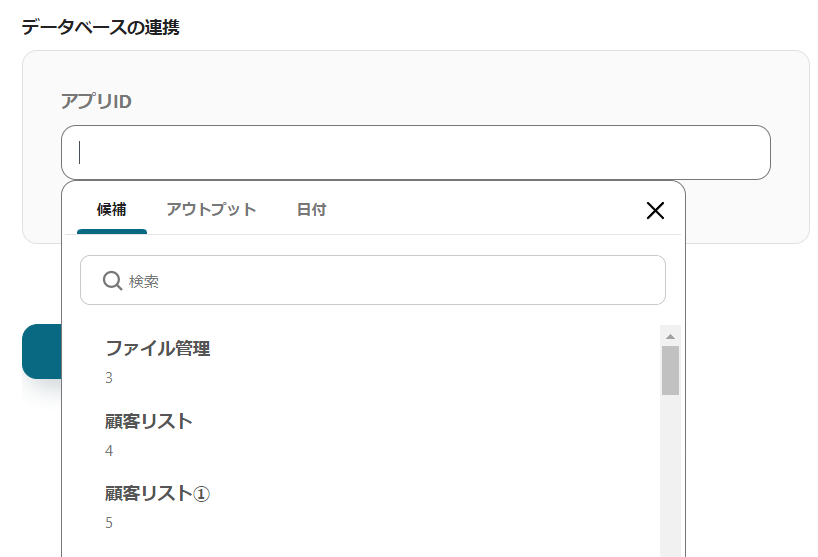Click the empty area right of 日付 tab

point(480,210)
